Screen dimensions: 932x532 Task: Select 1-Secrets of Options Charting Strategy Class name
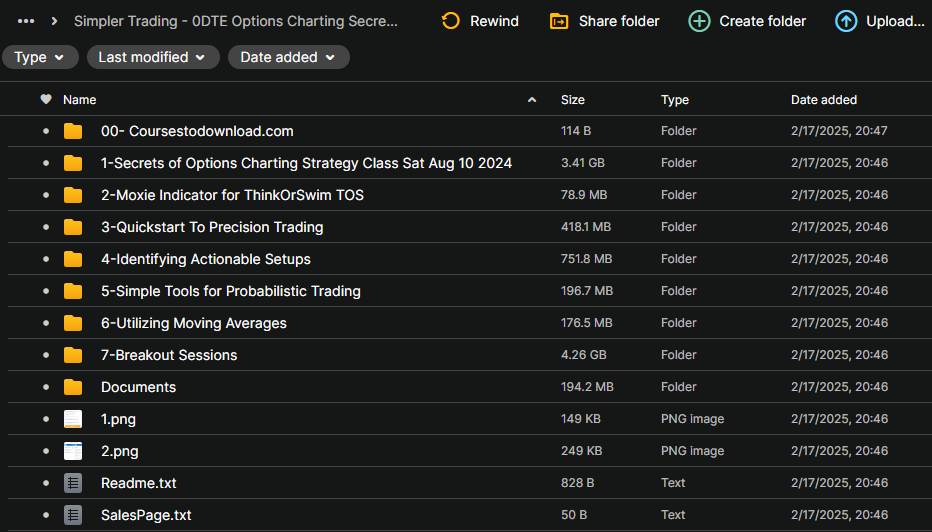306,163
